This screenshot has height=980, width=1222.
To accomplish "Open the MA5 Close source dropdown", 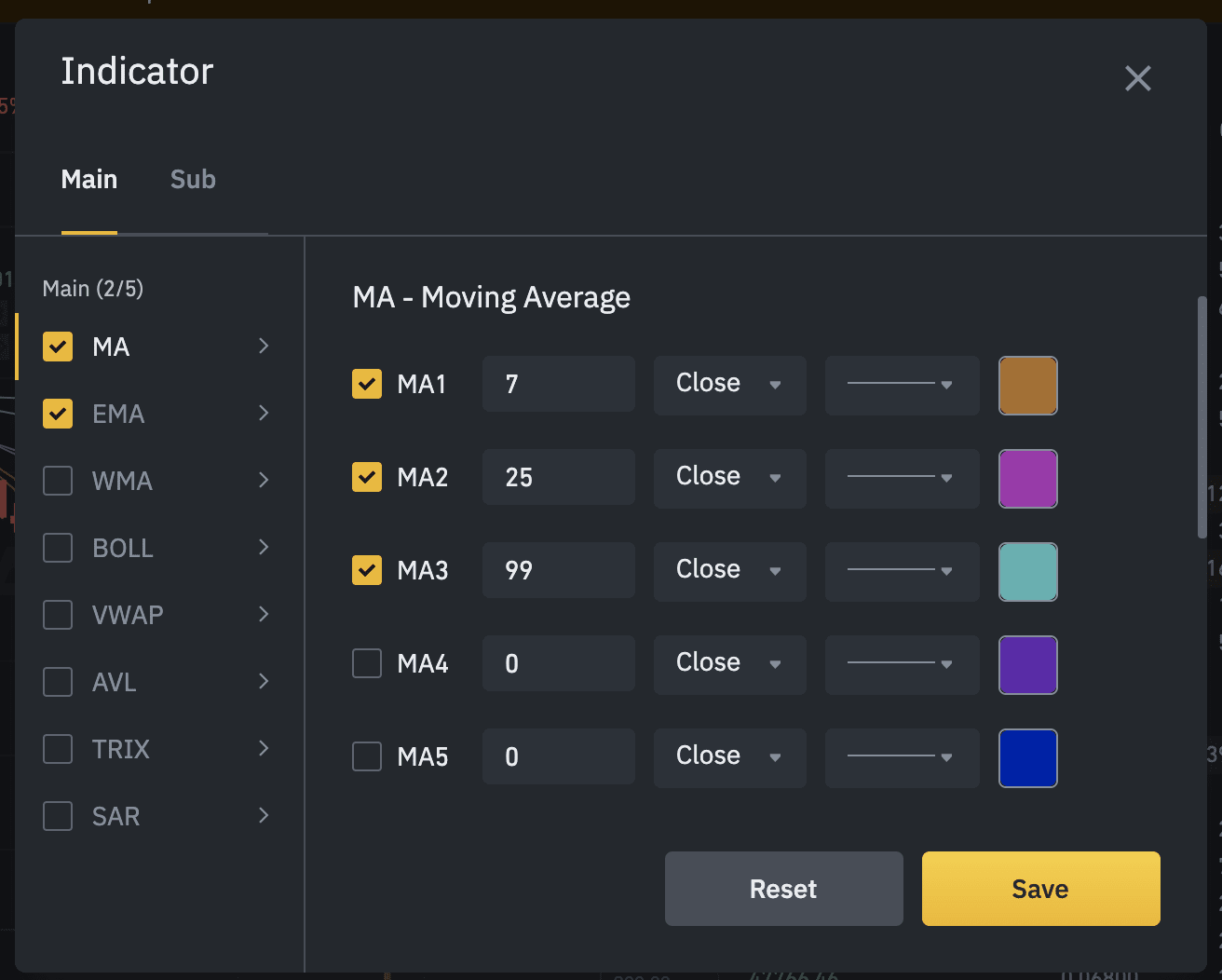I will [729, 756].
